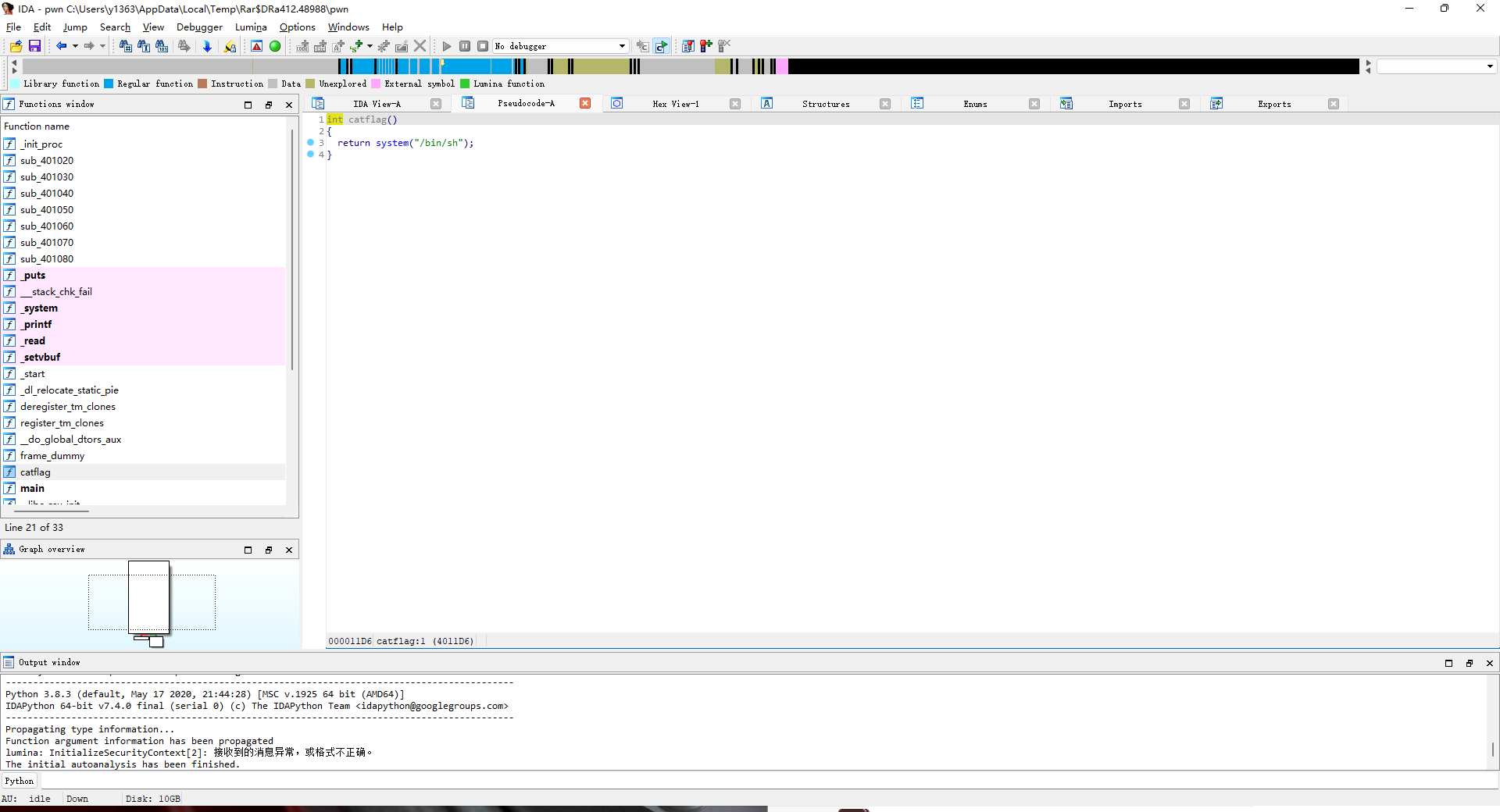Switch to the Structures tab
This screenshot has height=812, width=1500.
tap(826, 104)
